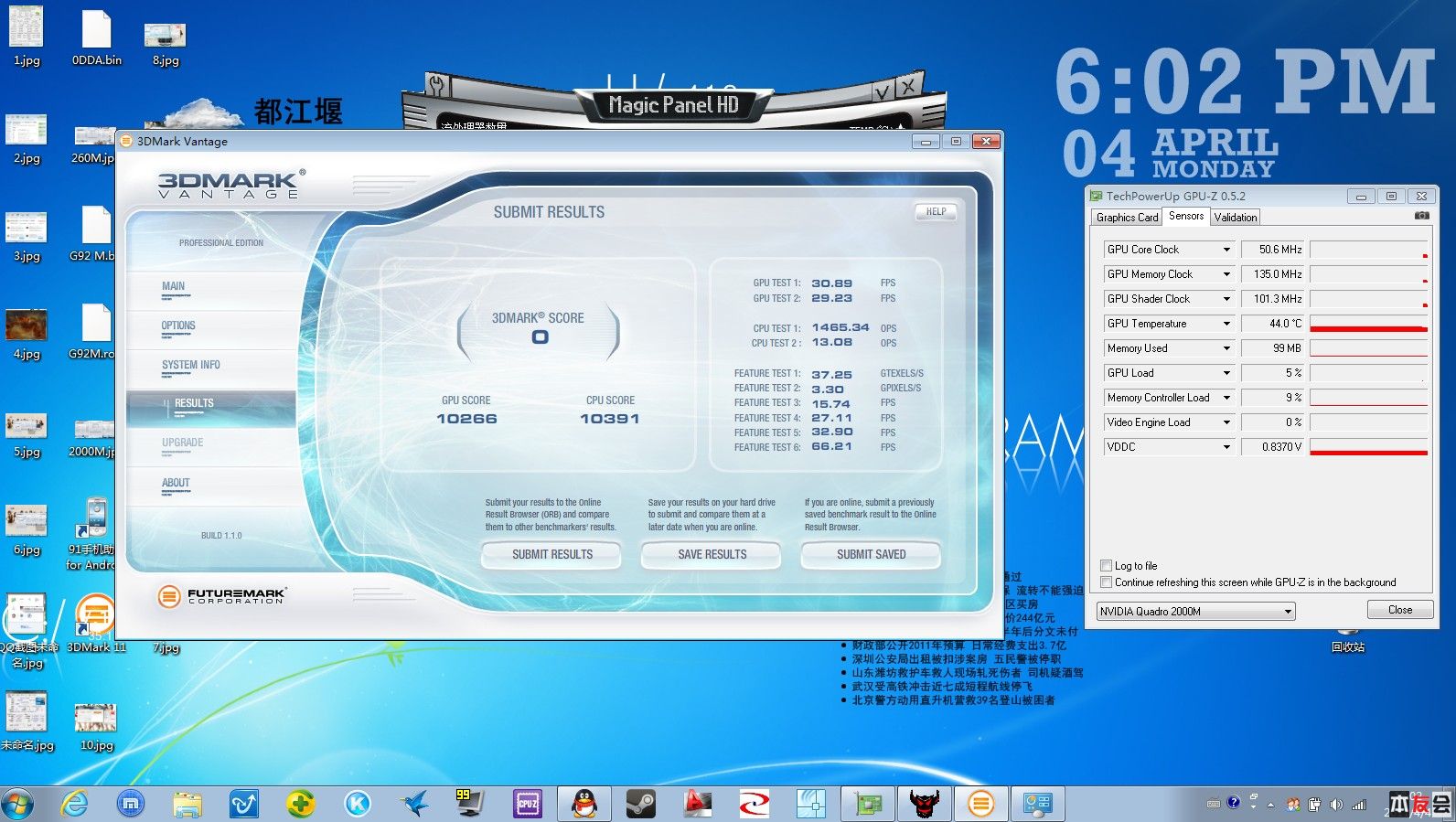
Task: Open the QQ penguin taskbar icon
Action: (x=583, y=804)
